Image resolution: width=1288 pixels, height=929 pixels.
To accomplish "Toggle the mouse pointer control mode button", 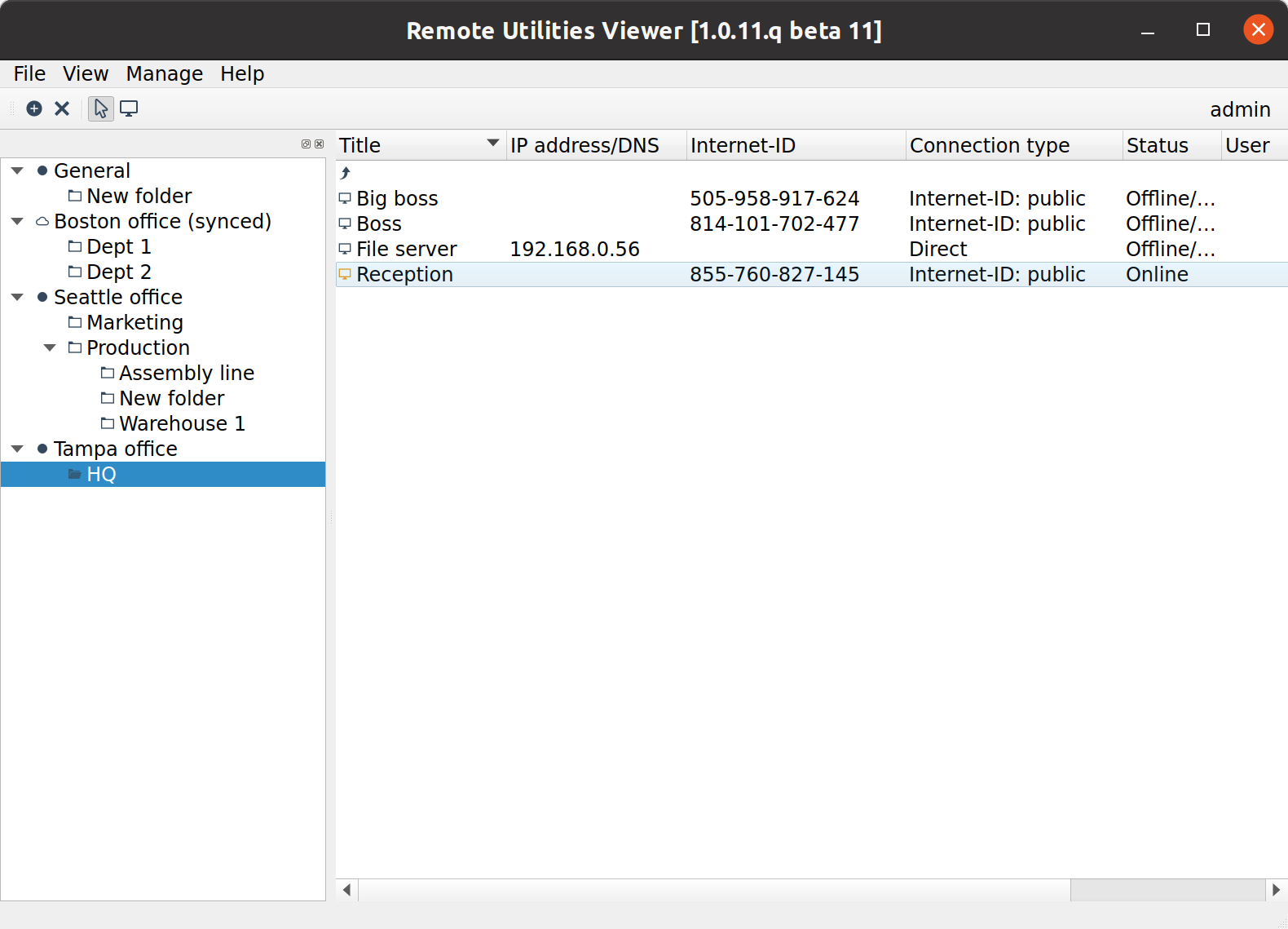I will [101, 108].
